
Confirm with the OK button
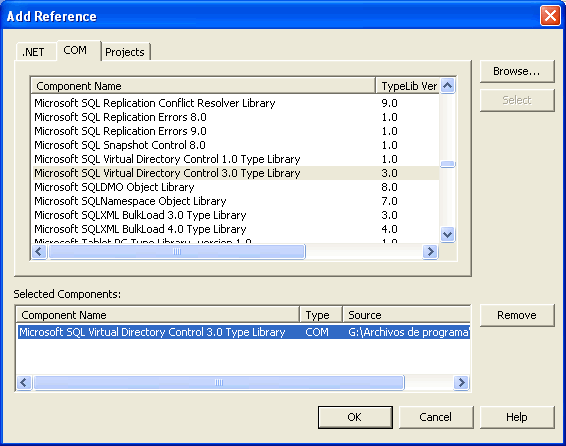[x=355, y=417]
